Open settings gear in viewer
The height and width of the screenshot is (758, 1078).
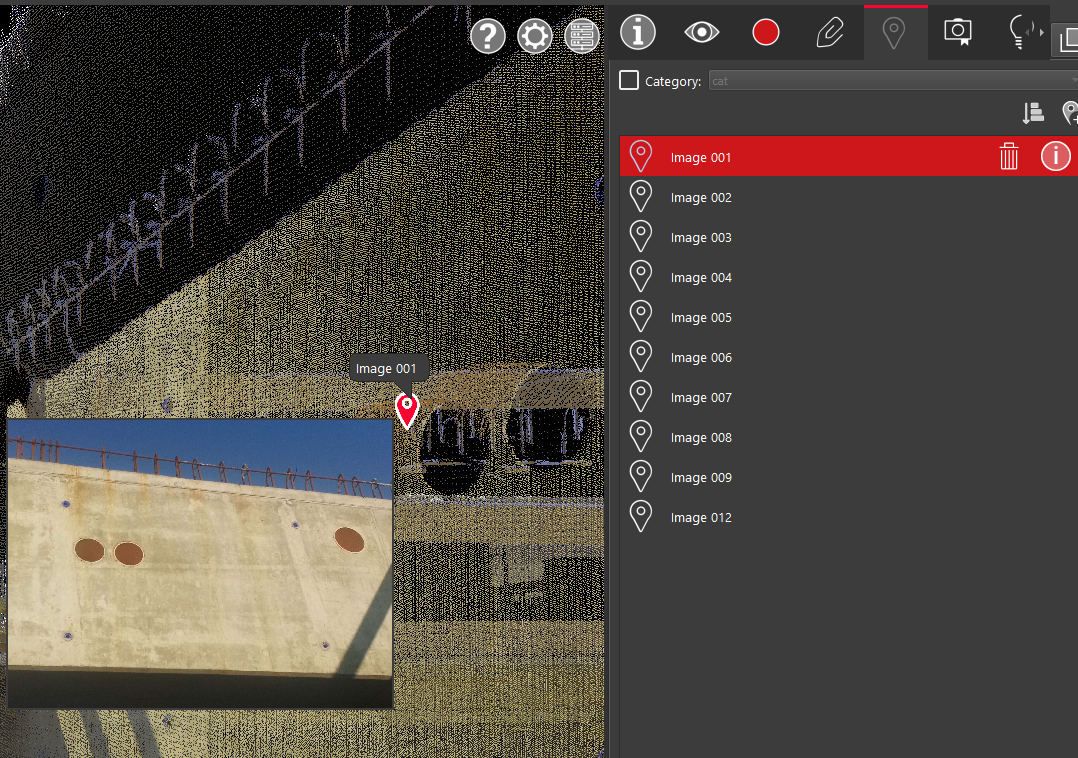click(535, 37)
